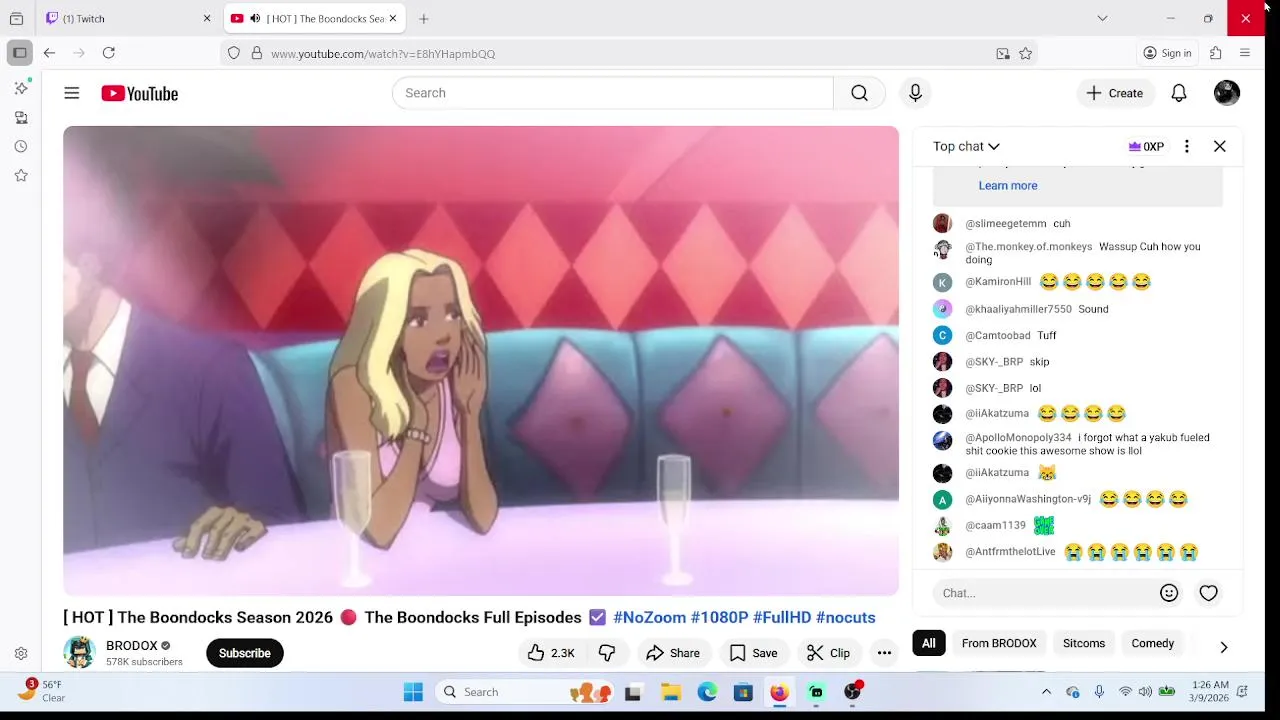The image size is (1280, 720).
Task: Select the From BRODOX chip
Action: pos(999,643)
